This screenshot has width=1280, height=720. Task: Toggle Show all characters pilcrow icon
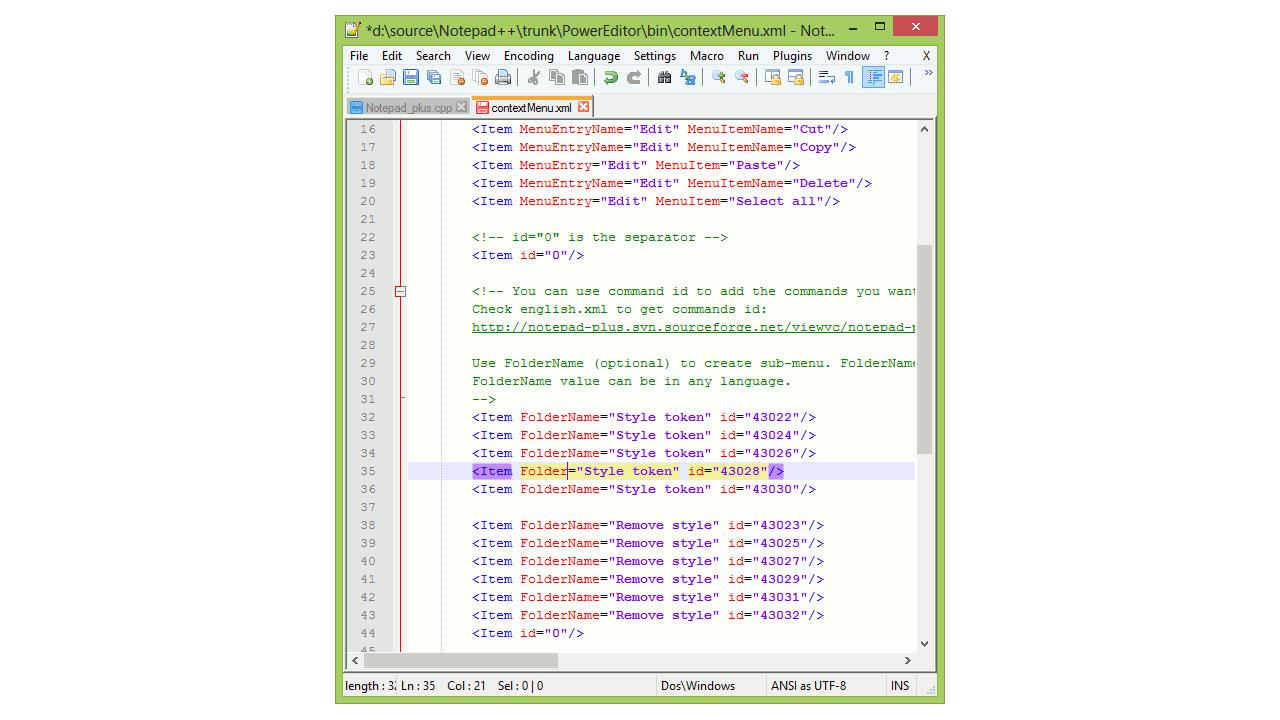point(849,77)
